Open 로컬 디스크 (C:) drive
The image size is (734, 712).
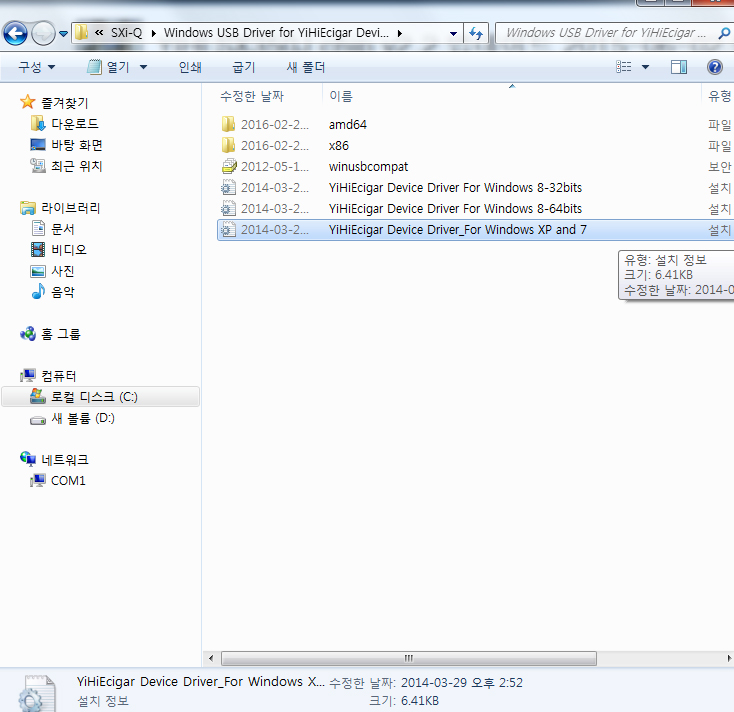pyautogui.click(x=101, y=396)
